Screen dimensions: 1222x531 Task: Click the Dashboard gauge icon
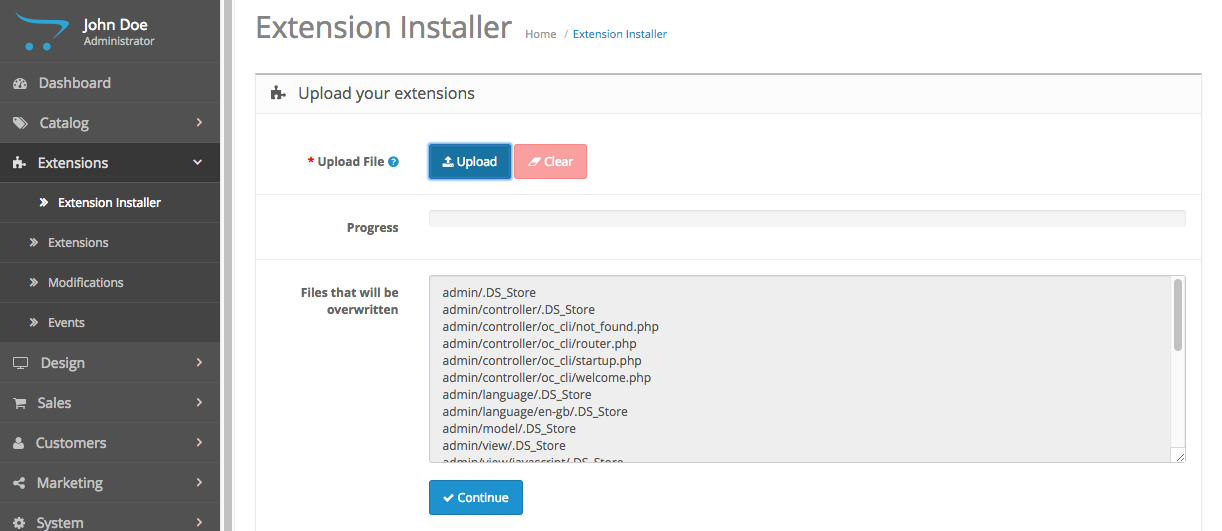click(x=19, y=83)
